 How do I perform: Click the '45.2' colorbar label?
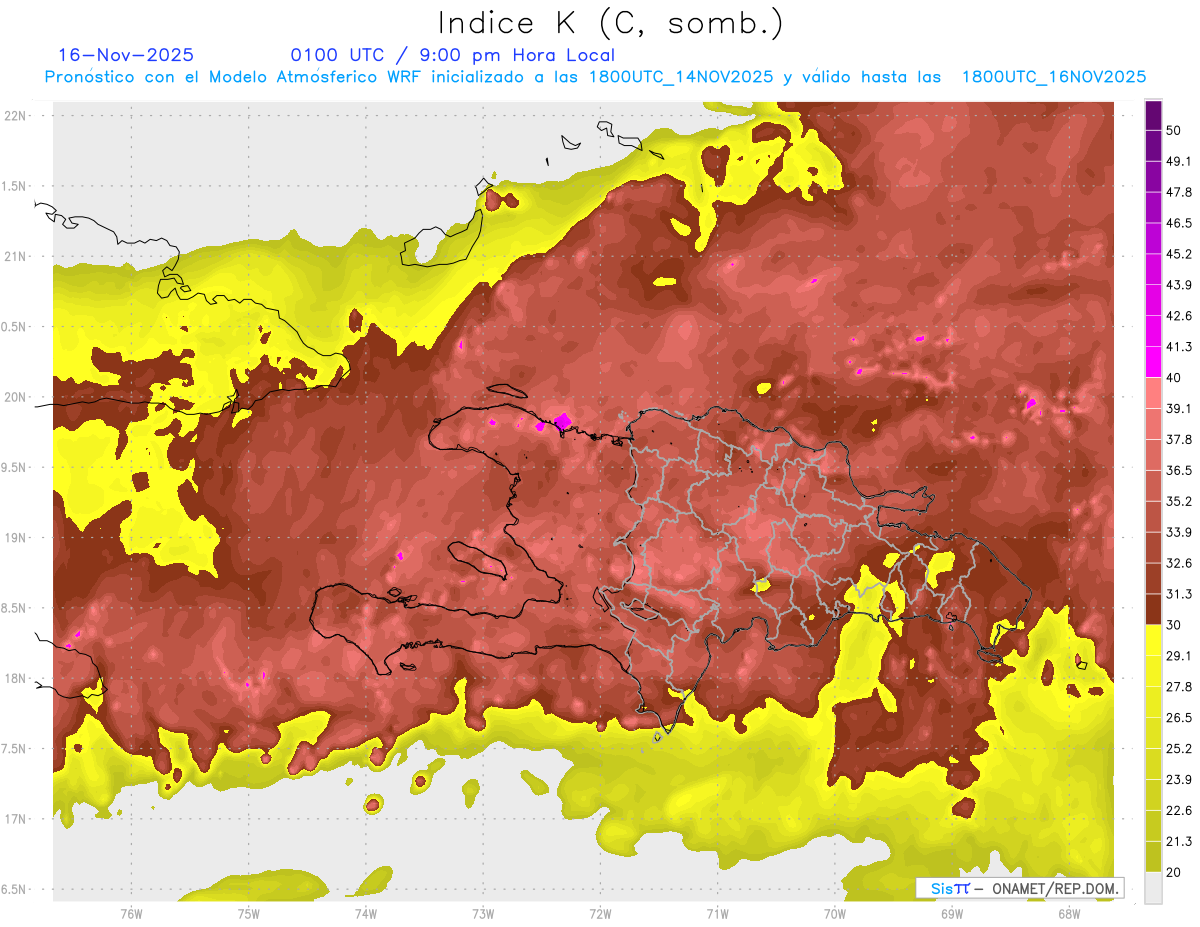point(1179,254)
